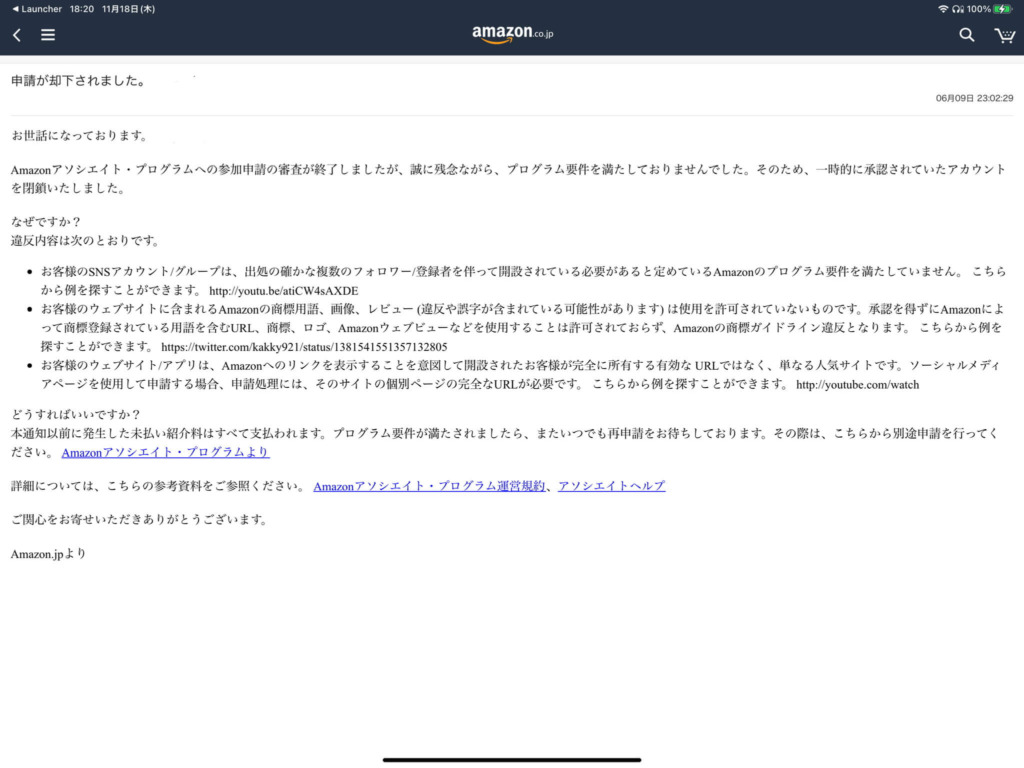Click the greeting お世話になっております。
The image size is (1024, 768).
pyautogui.click(x=81, y=136)
